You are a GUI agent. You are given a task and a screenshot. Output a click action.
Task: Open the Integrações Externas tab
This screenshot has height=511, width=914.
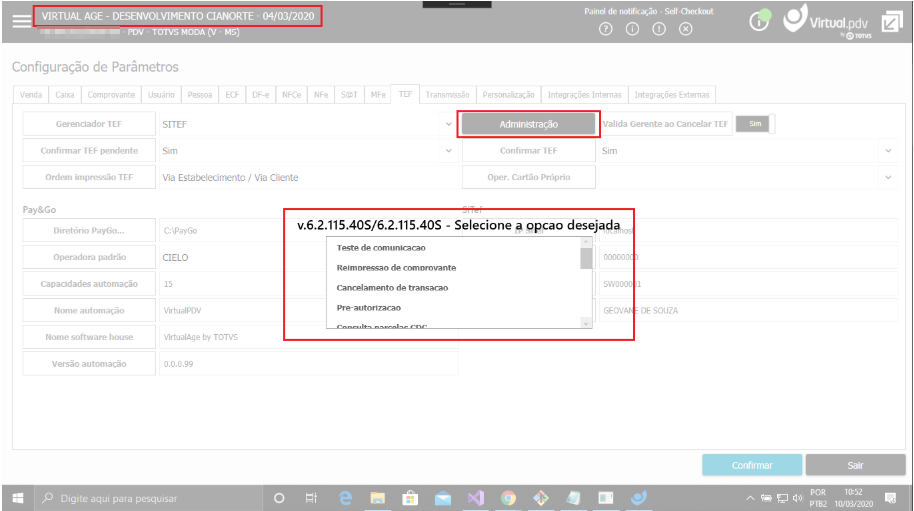pyautogui.click(x=672, y=95)
